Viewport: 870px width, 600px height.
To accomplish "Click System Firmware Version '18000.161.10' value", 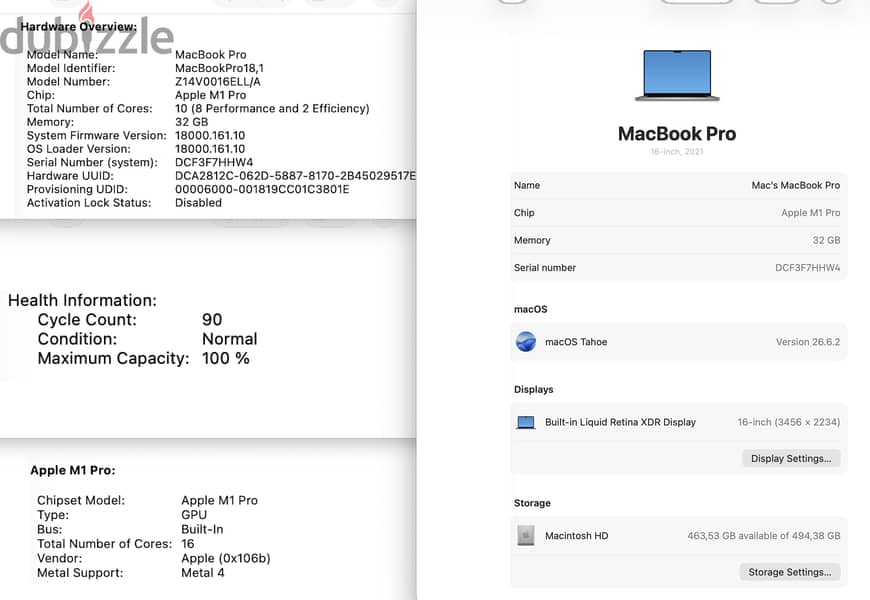I will [210, 135].
